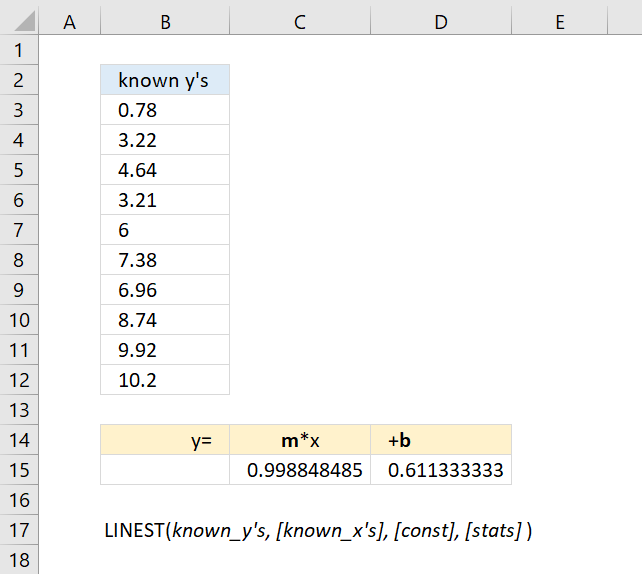Click the cell with value 6
The height and width of the screenshot is (574, 642).
(165, 230)
